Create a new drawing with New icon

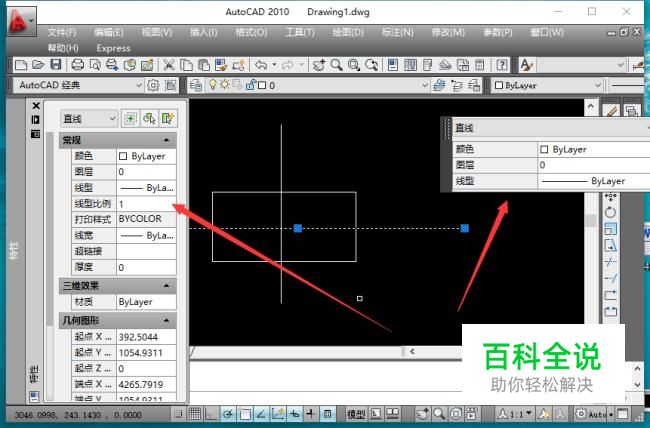21,65
